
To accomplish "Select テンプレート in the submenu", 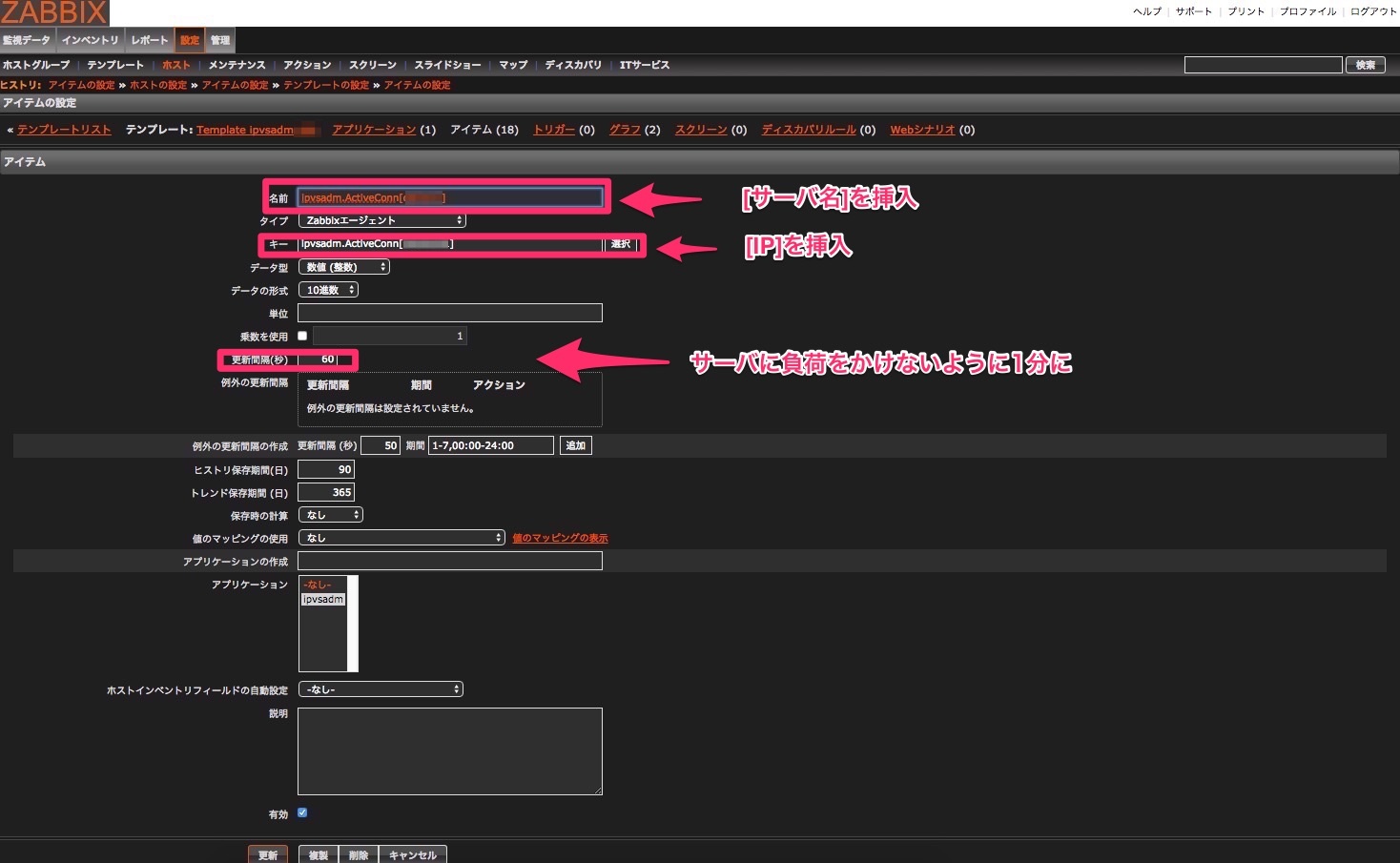I will click(114, 65).
